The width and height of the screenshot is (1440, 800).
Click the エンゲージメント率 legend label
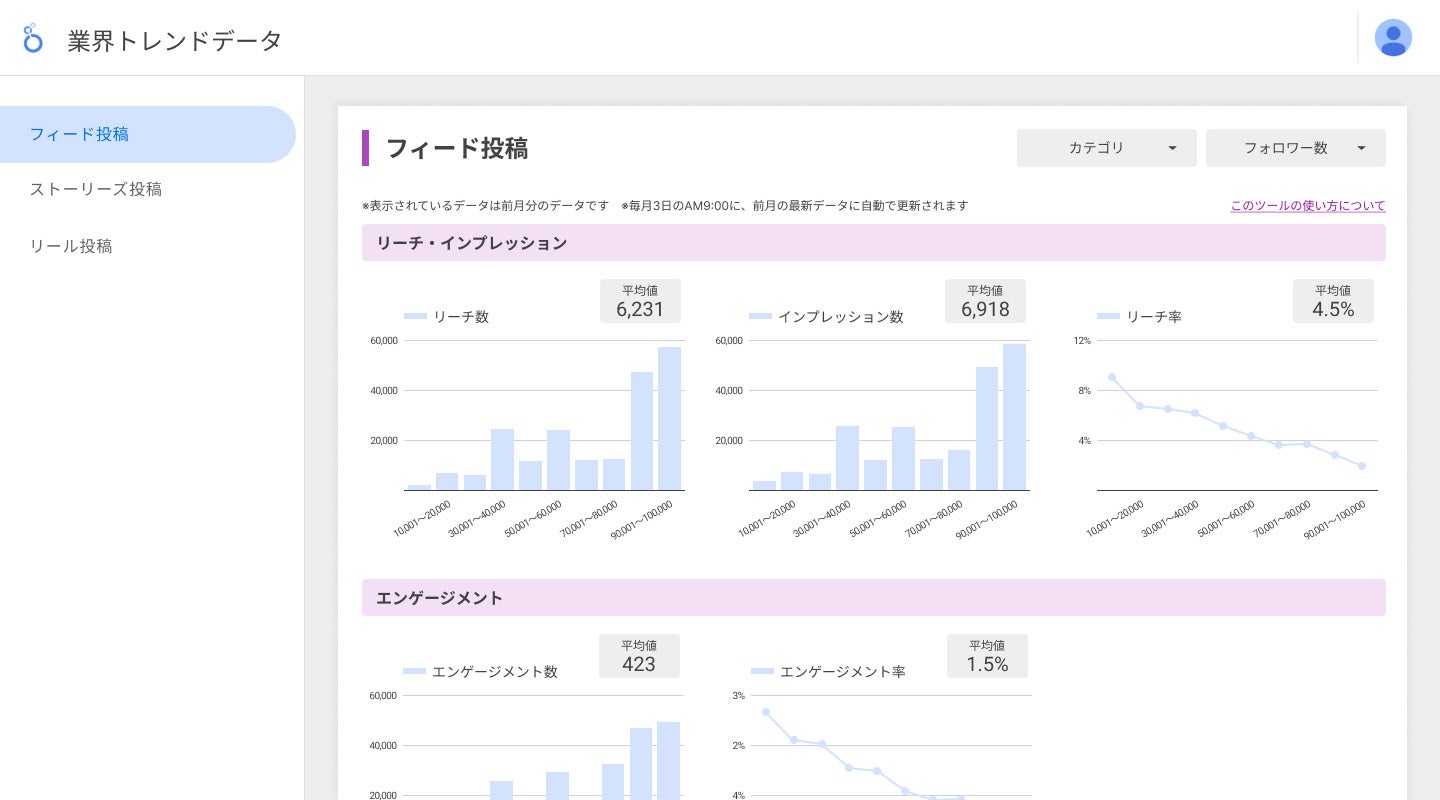(x=843, y=672)
